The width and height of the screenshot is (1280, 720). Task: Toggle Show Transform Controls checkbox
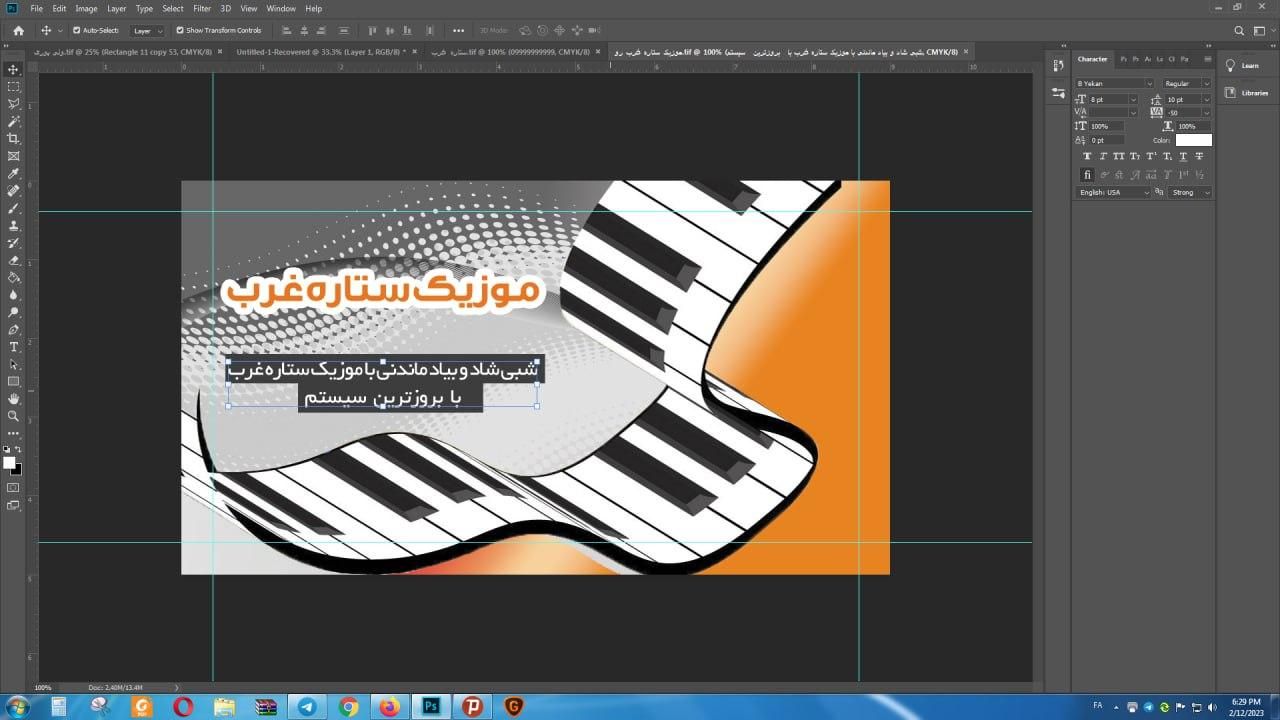pos(180,30)
